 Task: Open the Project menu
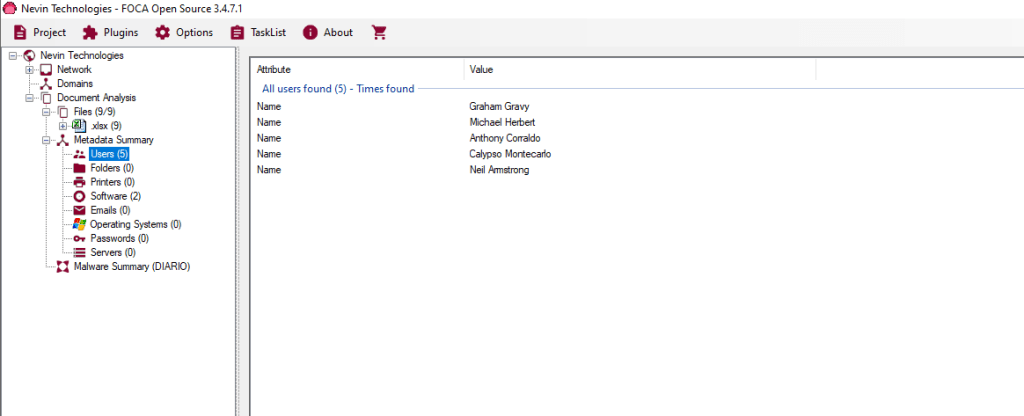pyautogui.click(x=40, y=32)
